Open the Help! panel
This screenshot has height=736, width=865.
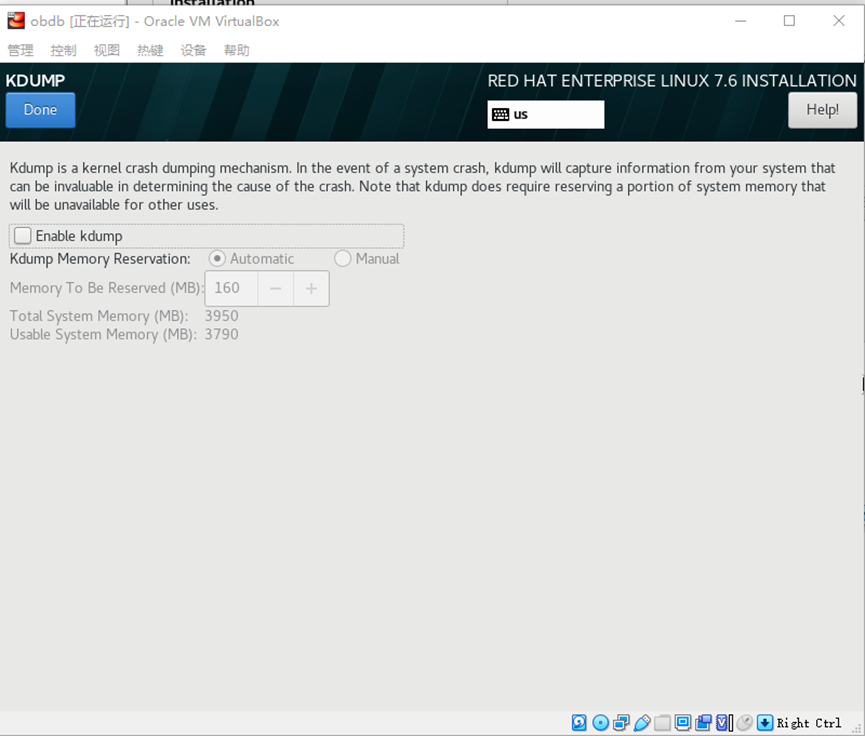click(822, 110)
